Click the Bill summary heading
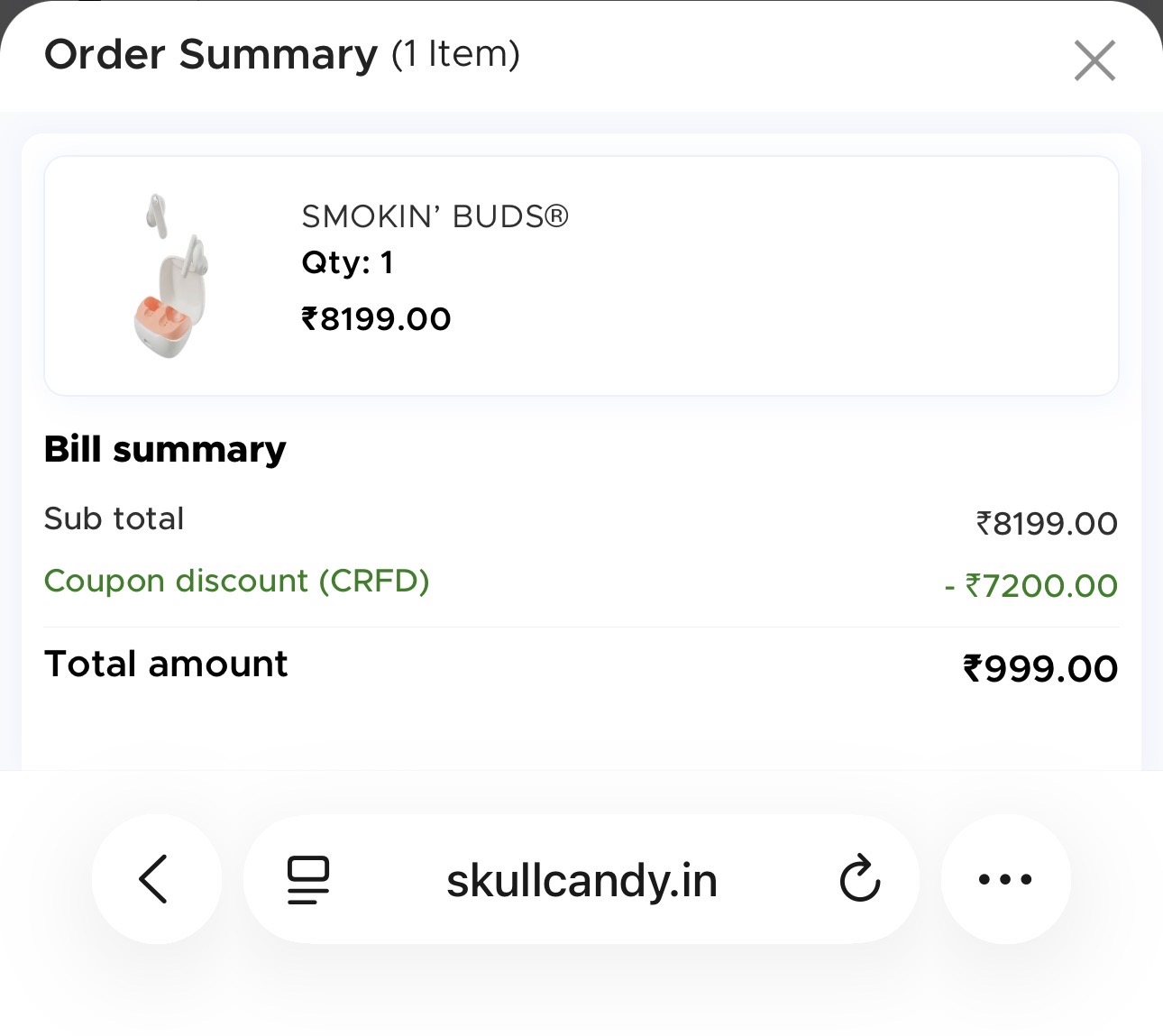This screenshot has width=1163, height=1036. click(165, 449)
